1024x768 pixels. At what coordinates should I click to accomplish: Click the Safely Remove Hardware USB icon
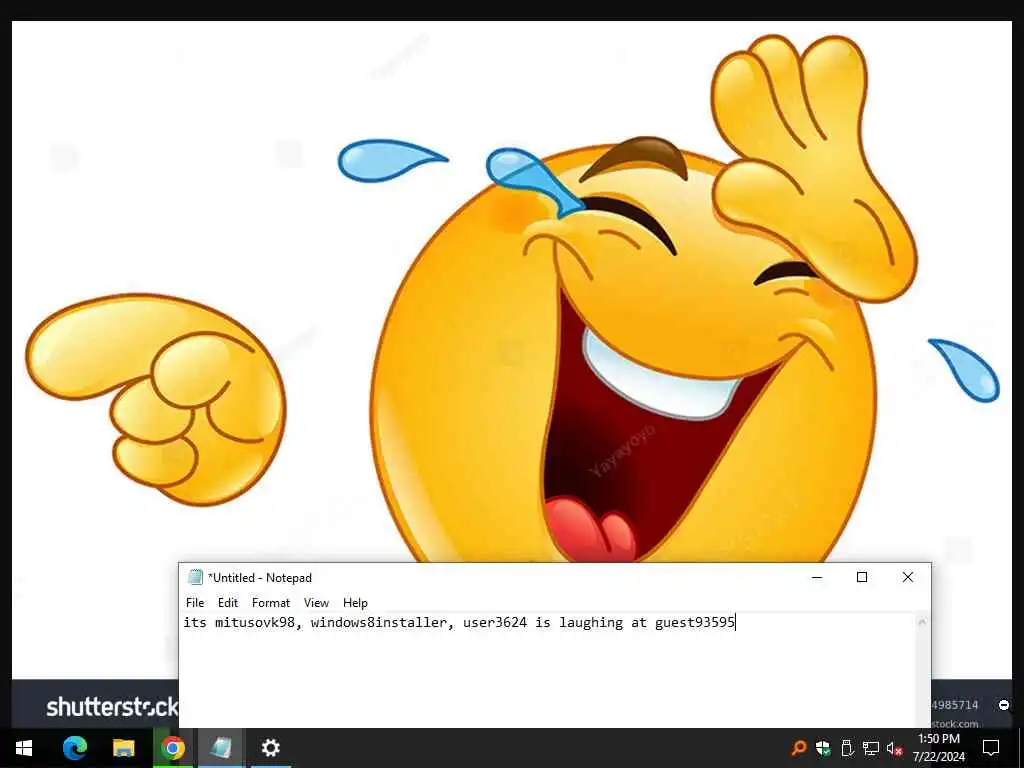coord(846,748)
